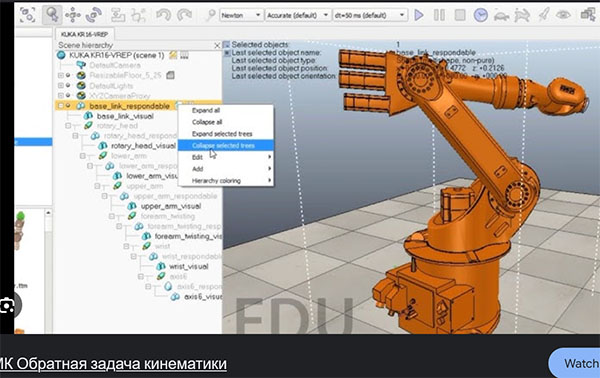Image resolution: width=600 pixels, height=378 pixels.
Task: Open the Newton physics engine dropdown
Action: [241, 15]
